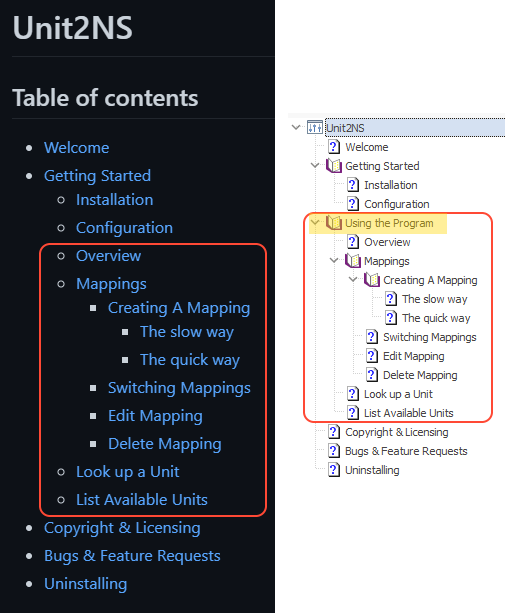Select Copyright & Licensing tree item
The image size is (505, 613).
point(396,432)
